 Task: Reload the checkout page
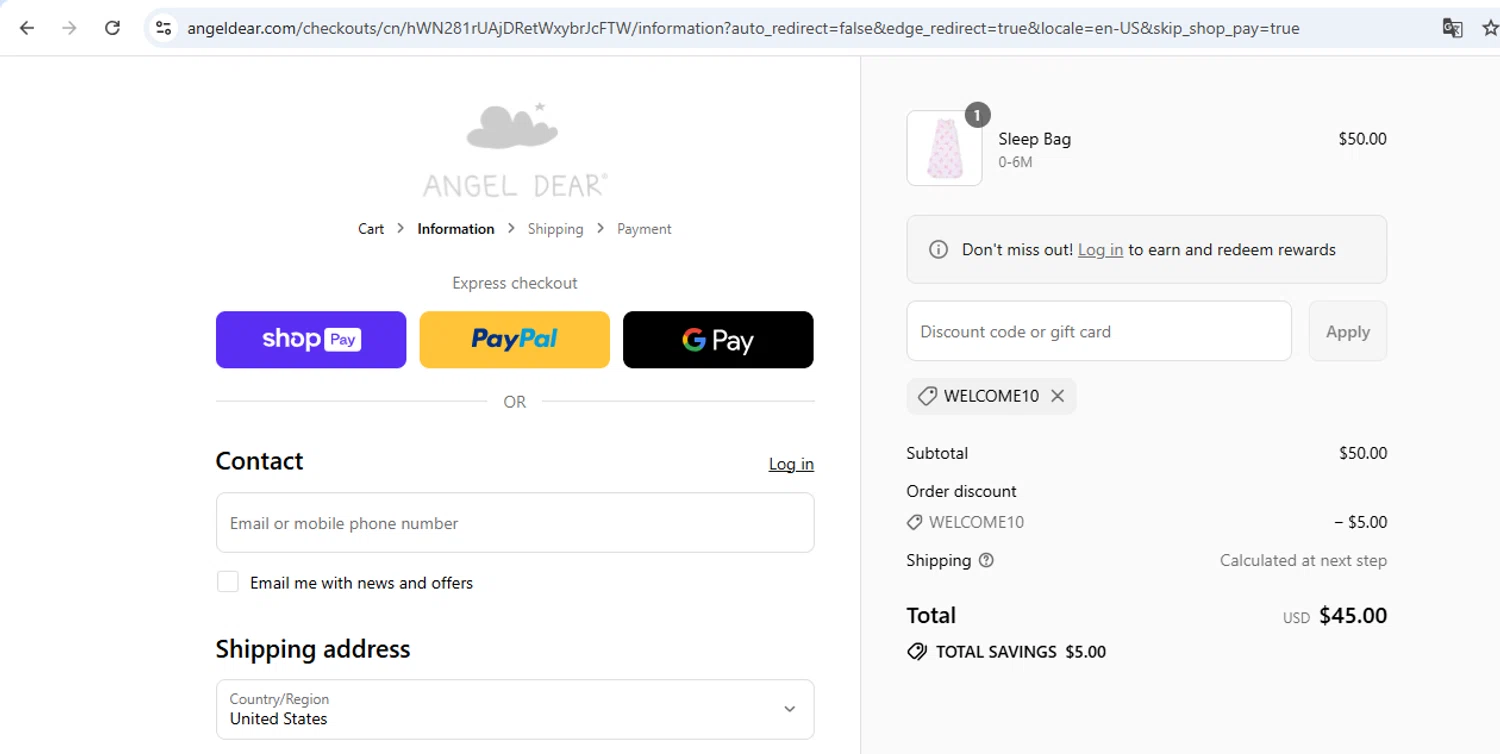[112, 28]
